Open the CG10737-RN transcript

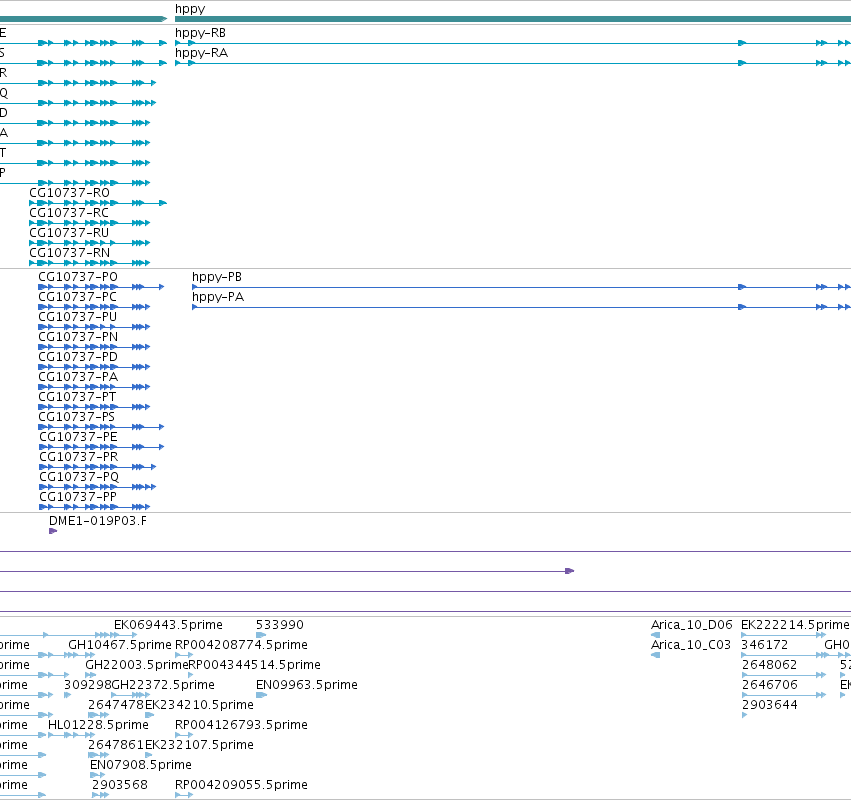tap(69, 253)
